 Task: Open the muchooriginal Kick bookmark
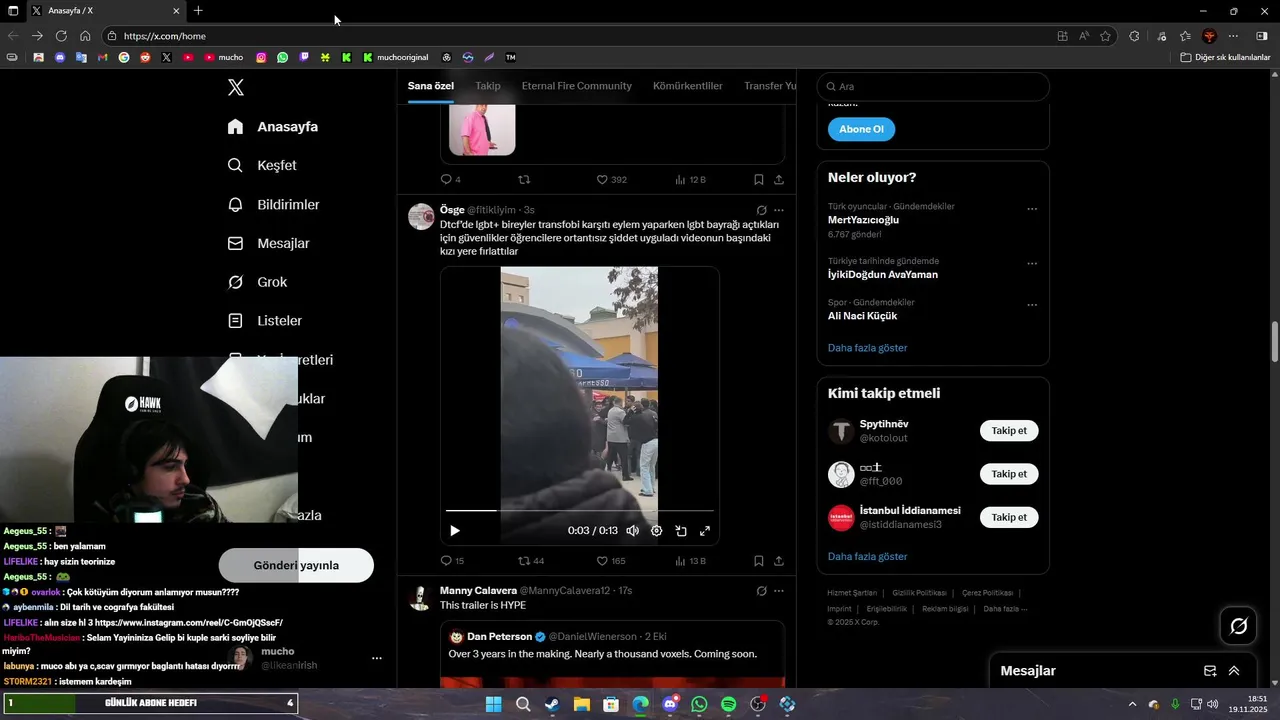point(396,57)
